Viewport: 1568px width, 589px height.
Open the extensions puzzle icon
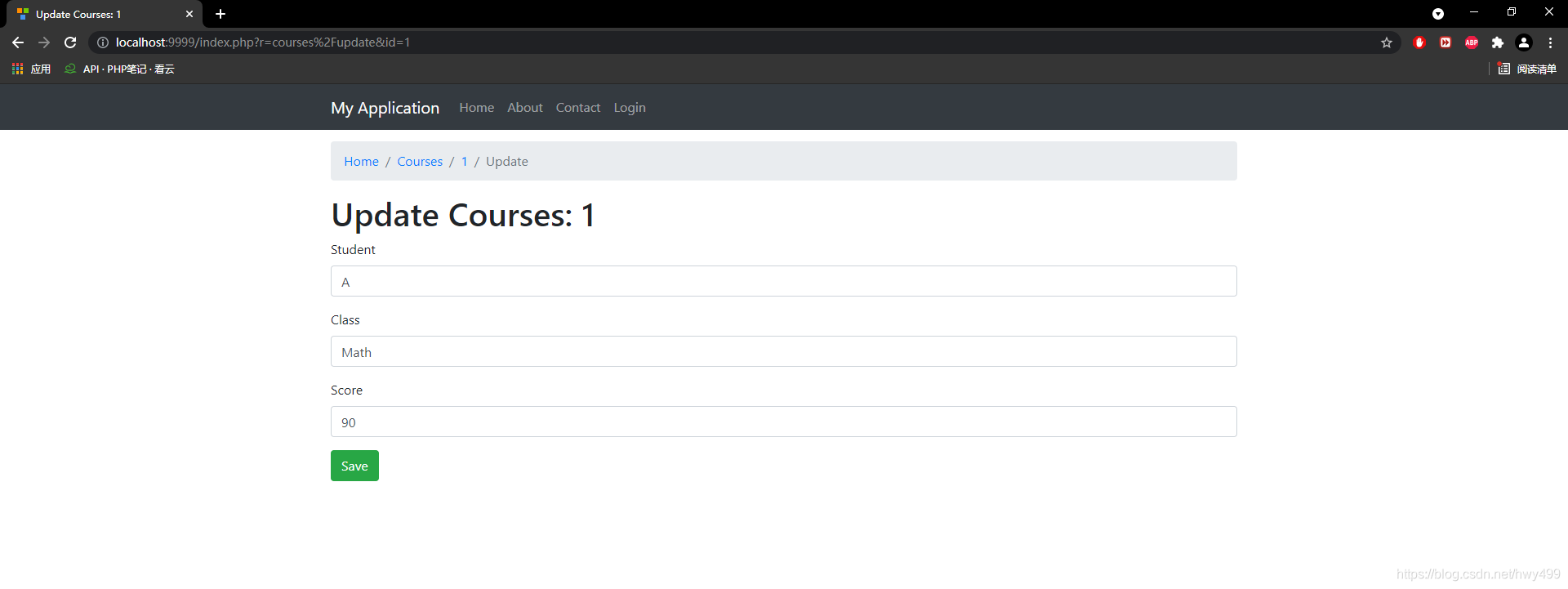point(1498,42)
